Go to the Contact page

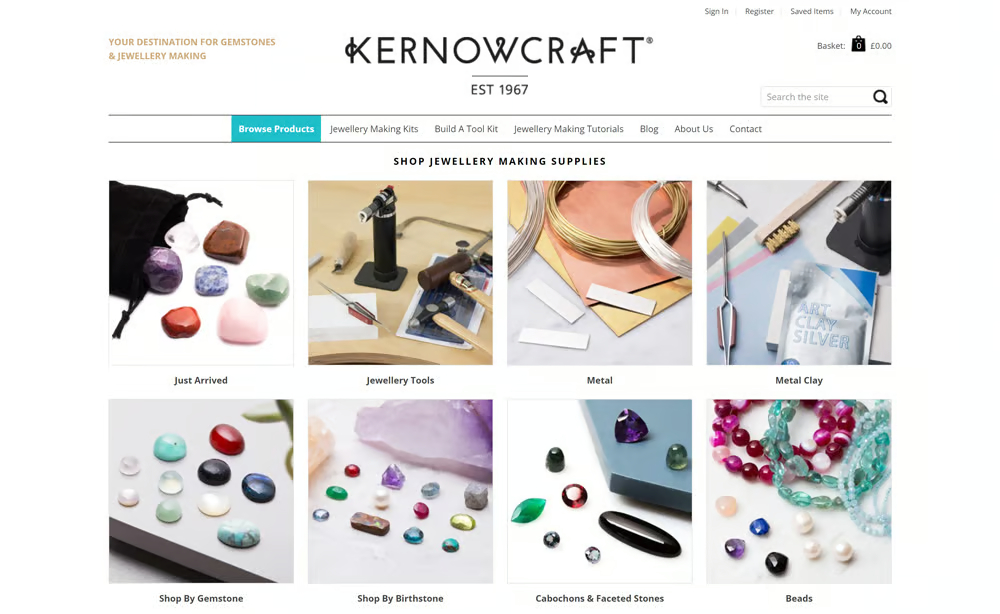(746, 129)
